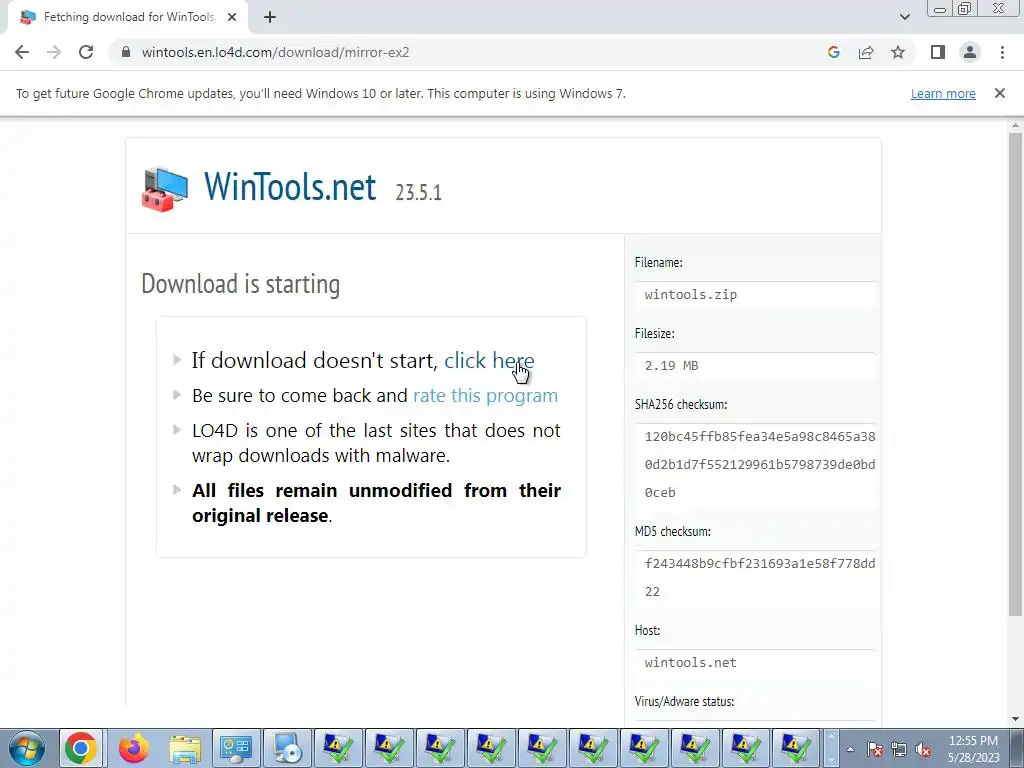Open the Chrome profile menu
The height and width of the screenshot is (768, 1024).
(970, 52)
